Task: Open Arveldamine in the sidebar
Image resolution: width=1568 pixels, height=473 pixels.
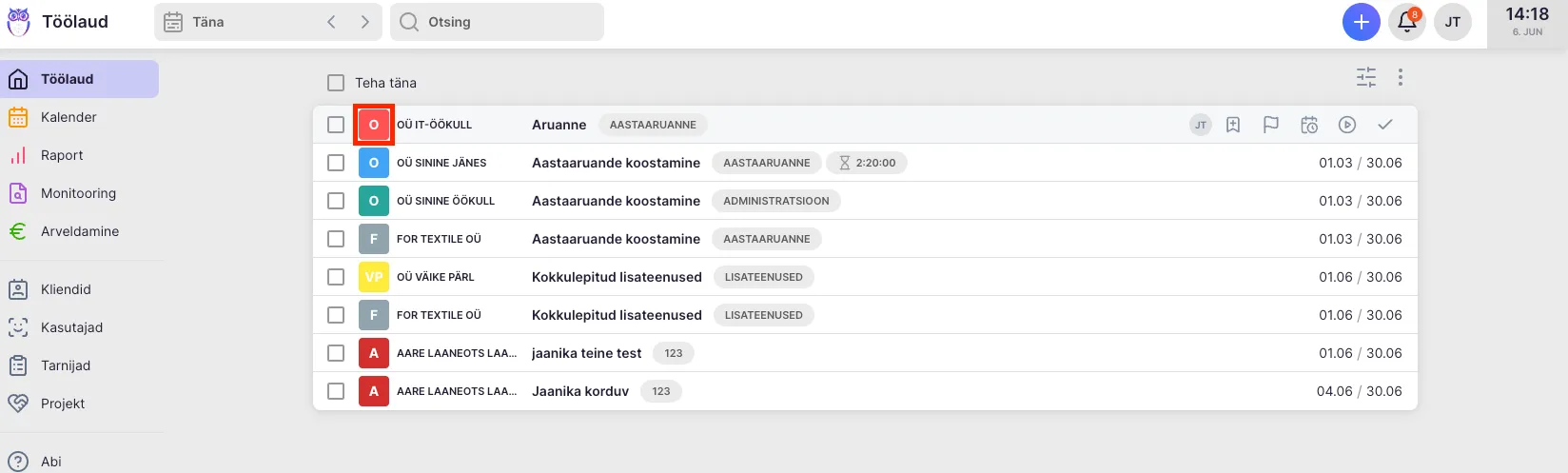Action: click(79, 231)
